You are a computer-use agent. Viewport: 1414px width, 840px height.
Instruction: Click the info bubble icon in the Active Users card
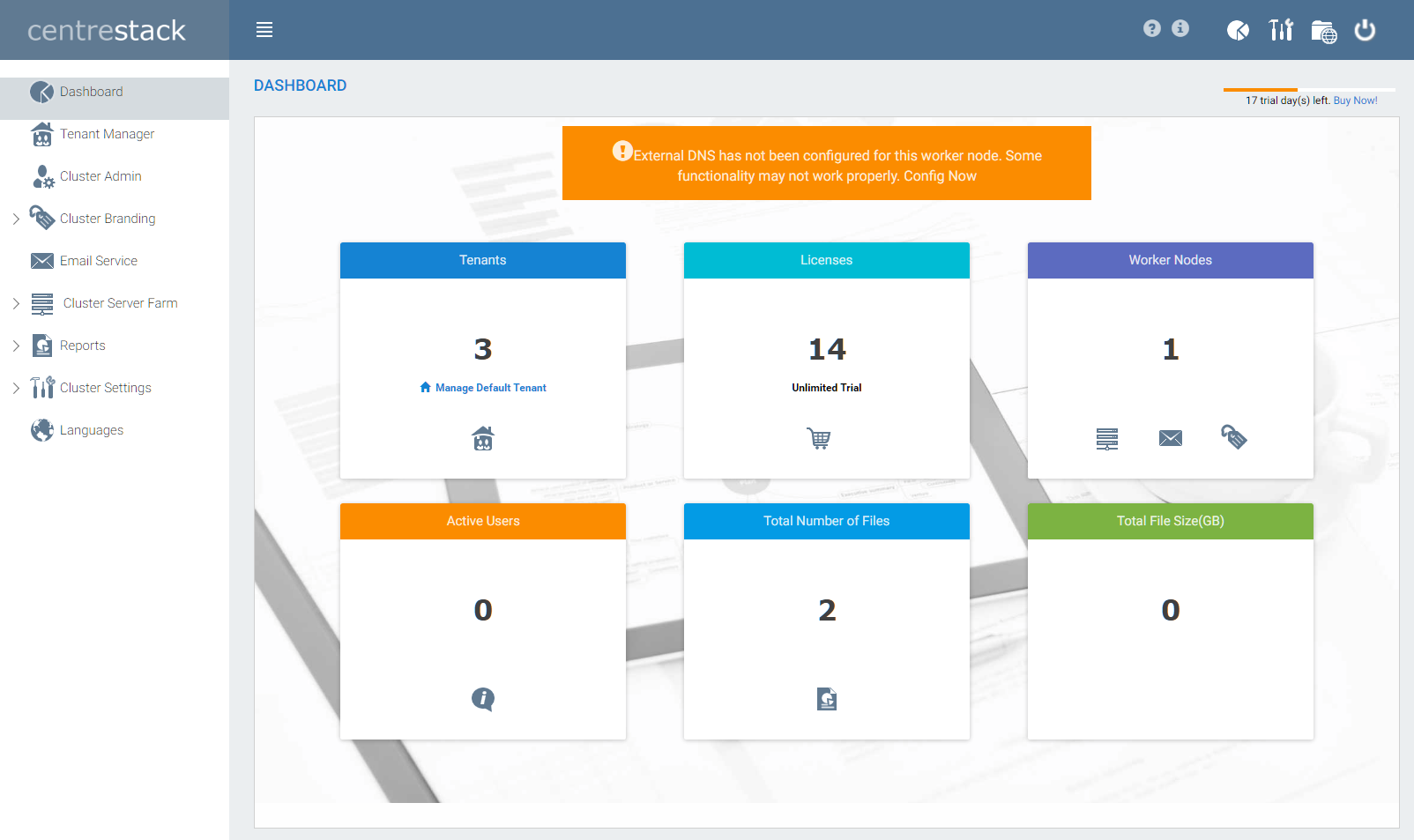tap(483, 699)
